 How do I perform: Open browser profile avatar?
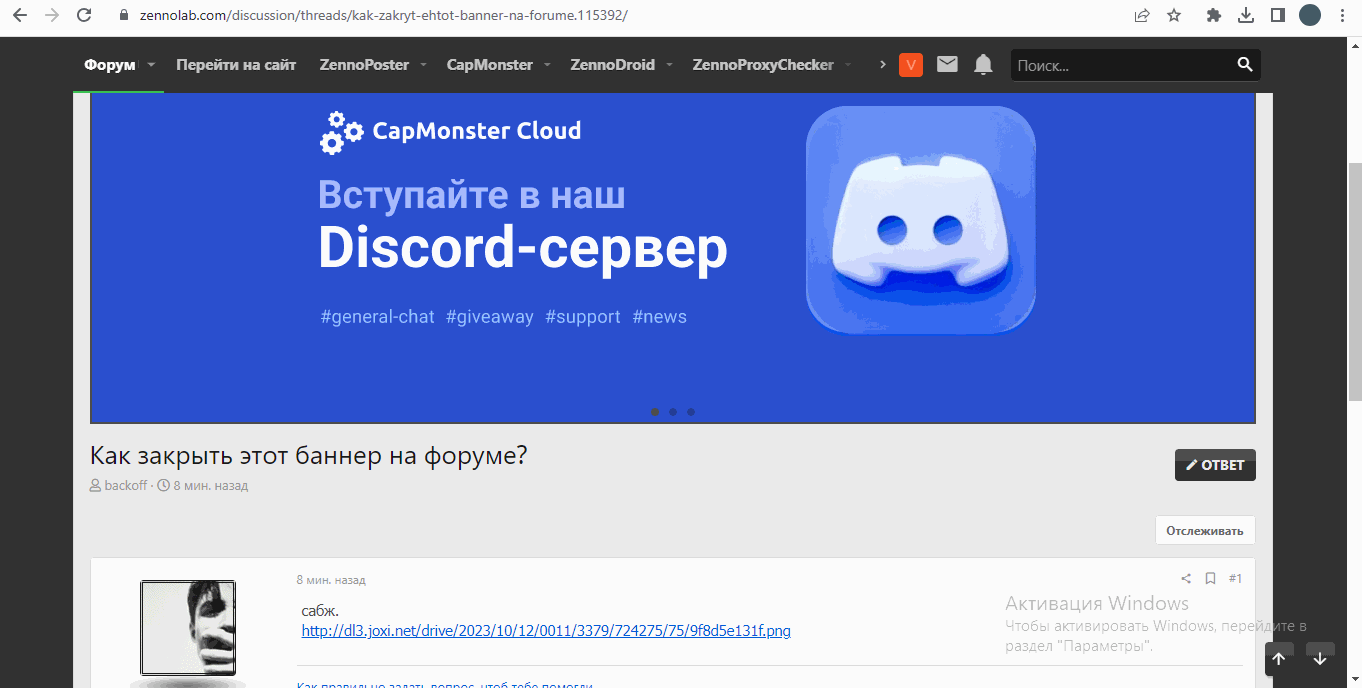point(1310,15)
